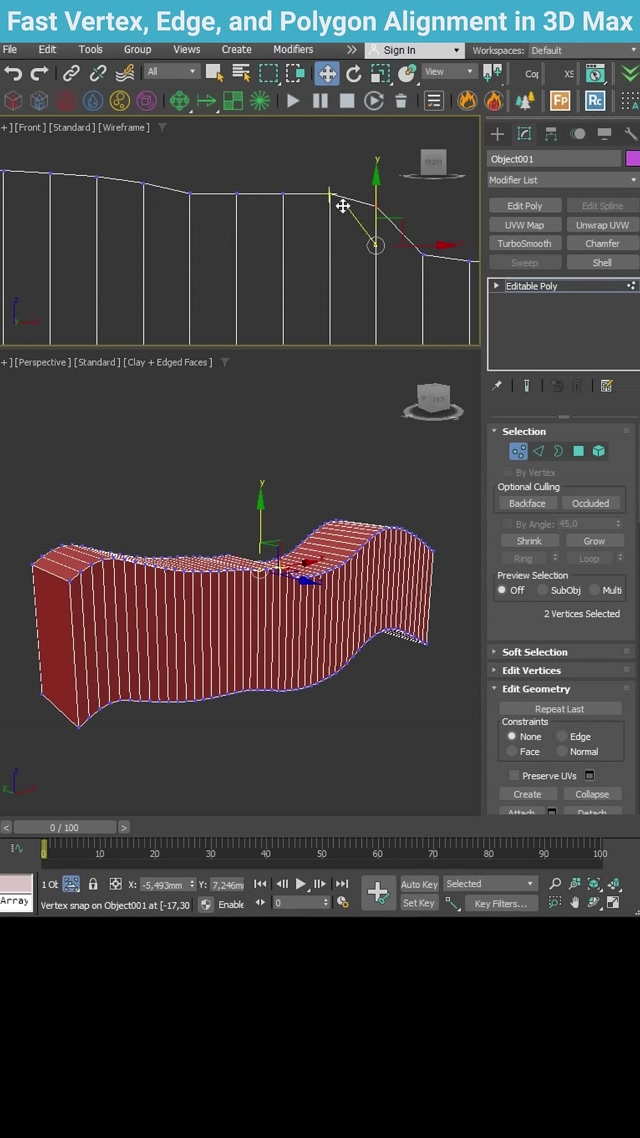Select the Move transform tool
Viewport: 640px width, 1138px height.
point(327,73)
